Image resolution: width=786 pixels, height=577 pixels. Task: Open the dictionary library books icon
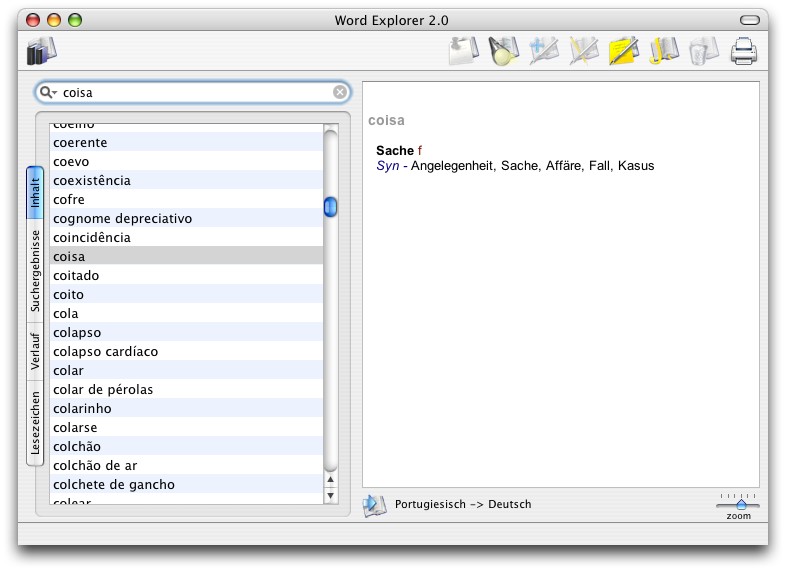42,51
